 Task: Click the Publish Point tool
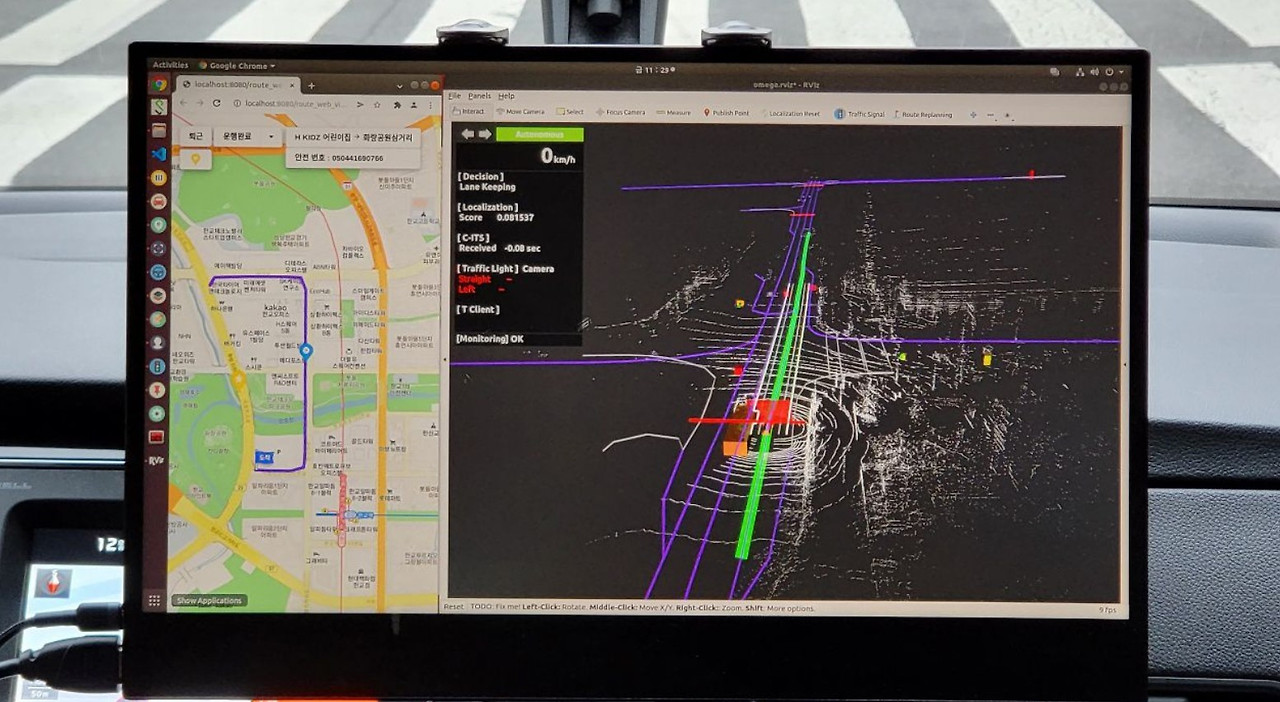(x=727, y=113)
